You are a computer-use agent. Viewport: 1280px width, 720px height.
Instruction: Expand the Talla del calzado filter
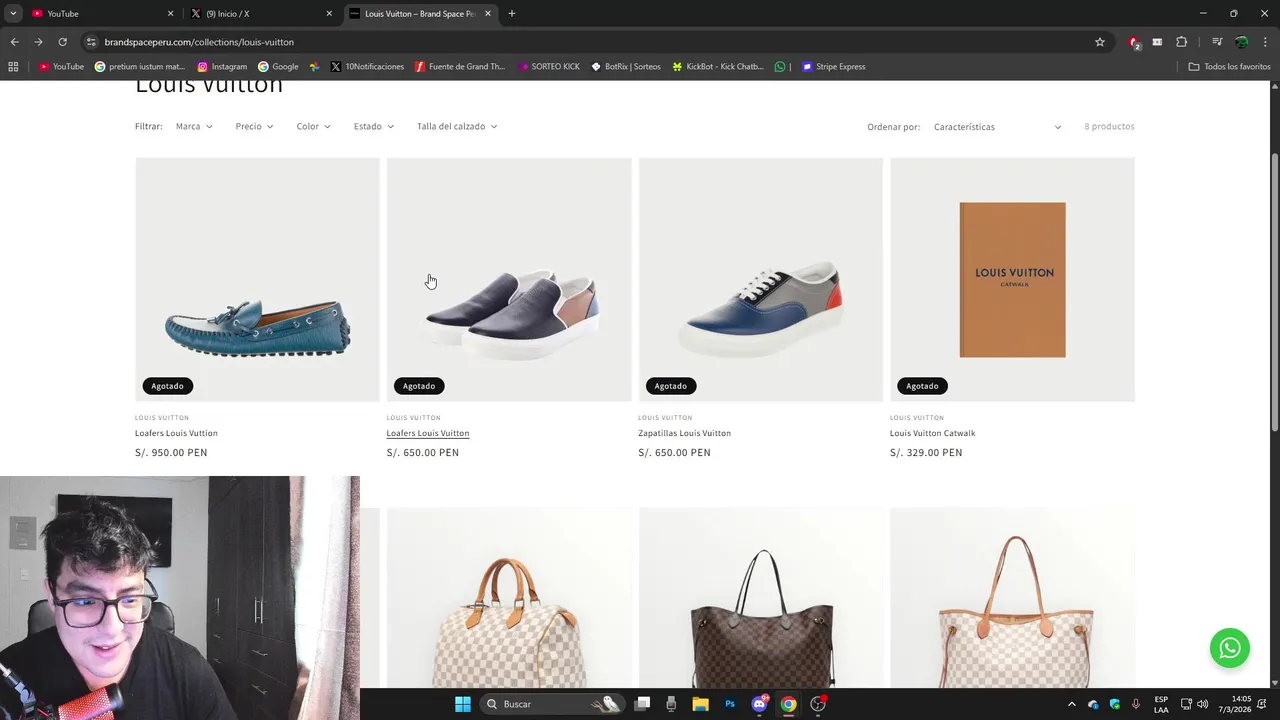click(x=457, y=127)
